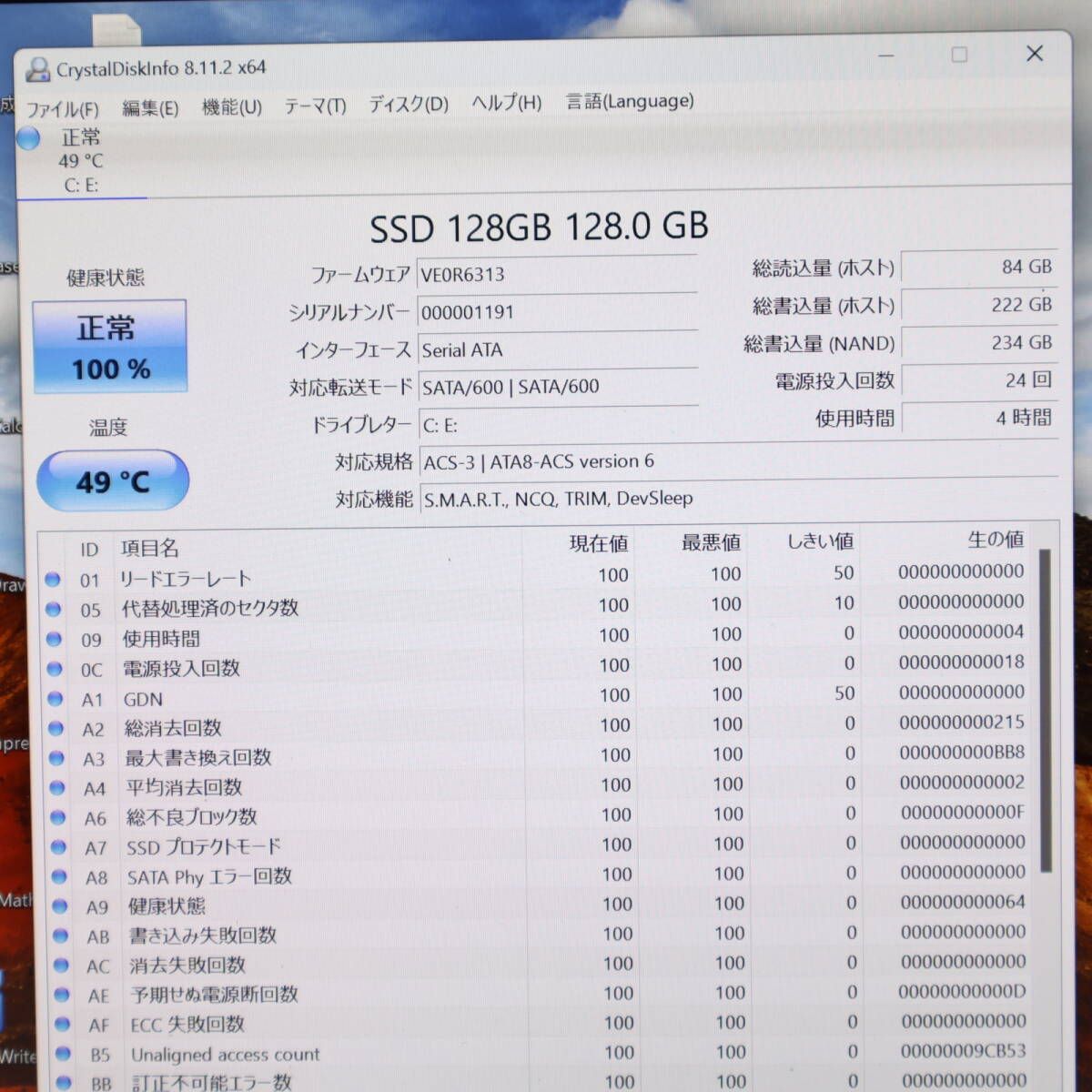The width and height of the screenshot is (1092, 1092).
Task: Click the 49 °C temperature button
Action: coord(113,480)
